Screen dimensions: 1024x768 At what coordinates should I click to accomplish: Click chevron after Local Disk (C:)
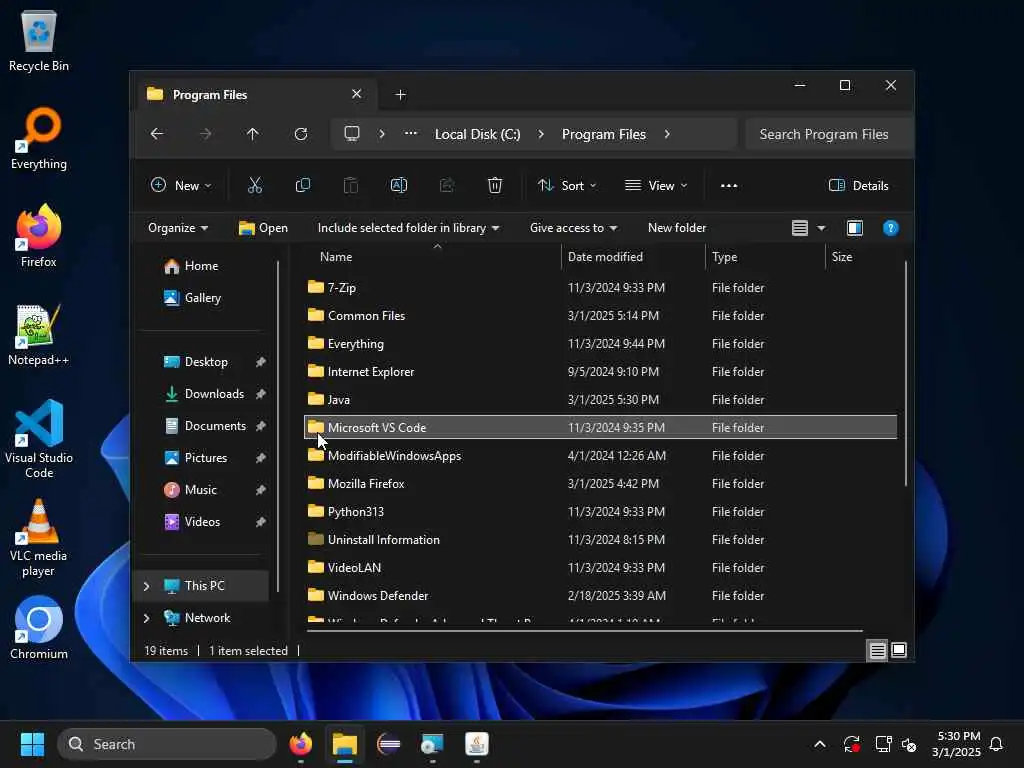[541, 134]
